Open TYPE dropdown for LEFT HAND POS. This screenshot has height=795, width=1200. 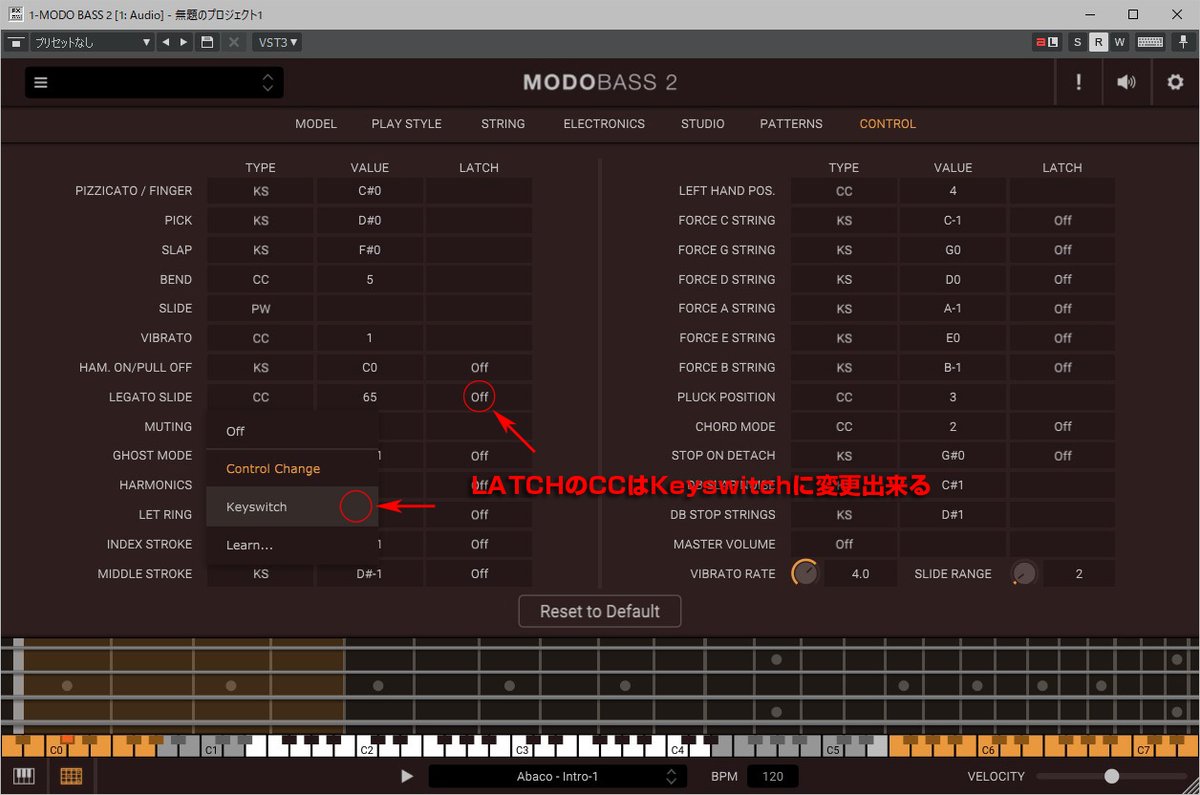(844, 191)
